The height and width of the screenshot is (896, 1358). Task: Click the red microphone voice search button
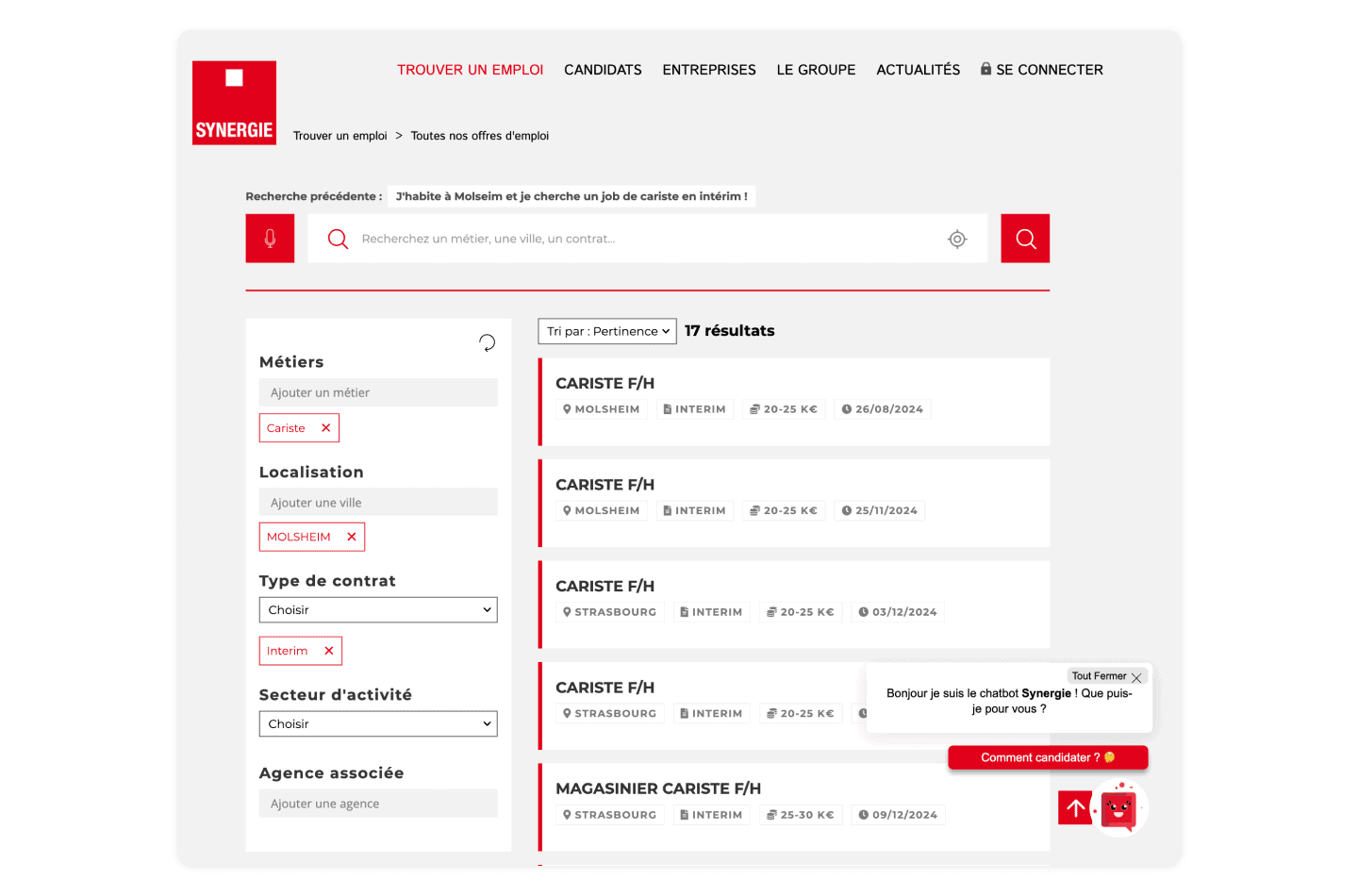[270, 239]
